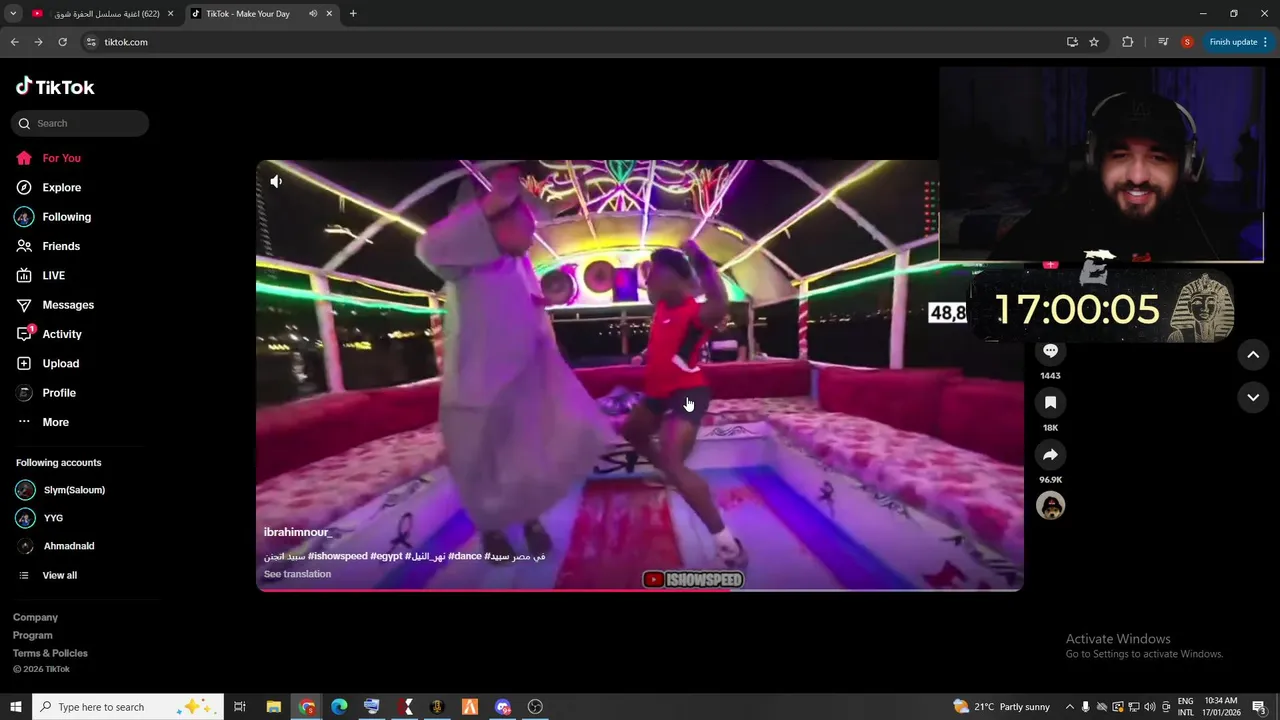
Task: View site information for tiktok.com
Action: (x=90, y=42)
